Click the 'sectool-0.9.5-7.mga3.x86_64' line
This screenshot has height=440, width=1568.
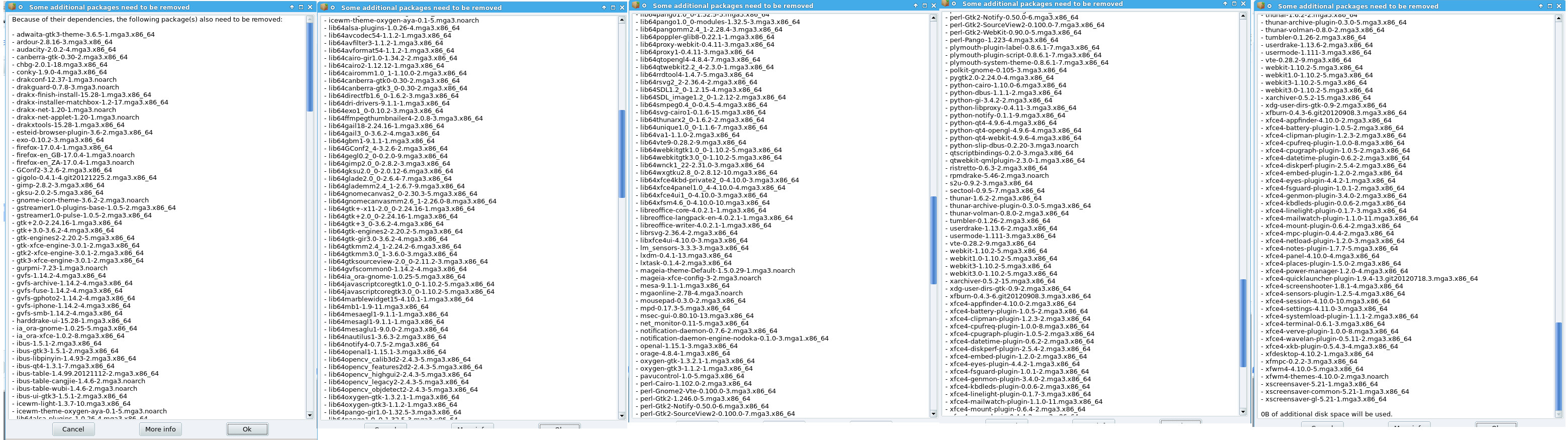pos(995,190)
